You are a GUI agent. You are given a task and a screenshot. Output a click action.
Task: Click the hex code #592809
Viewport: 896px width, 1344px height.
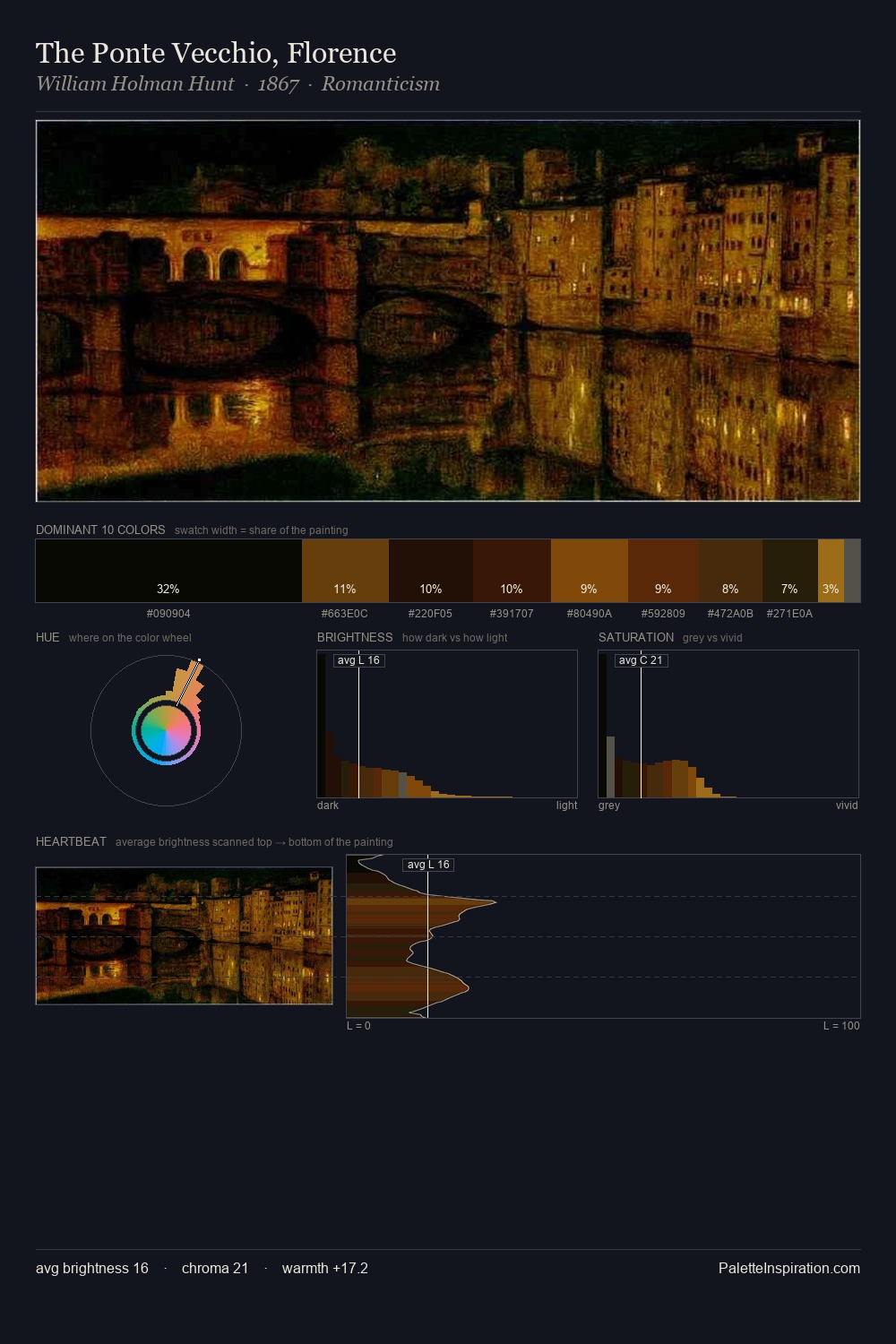663,614
